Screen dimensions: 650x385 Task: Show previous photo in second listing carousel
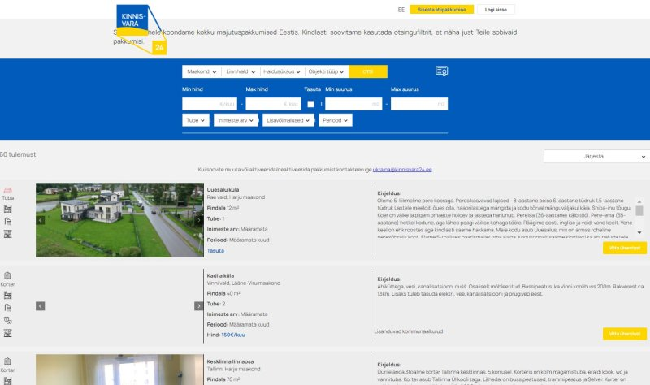pos(41,306)
